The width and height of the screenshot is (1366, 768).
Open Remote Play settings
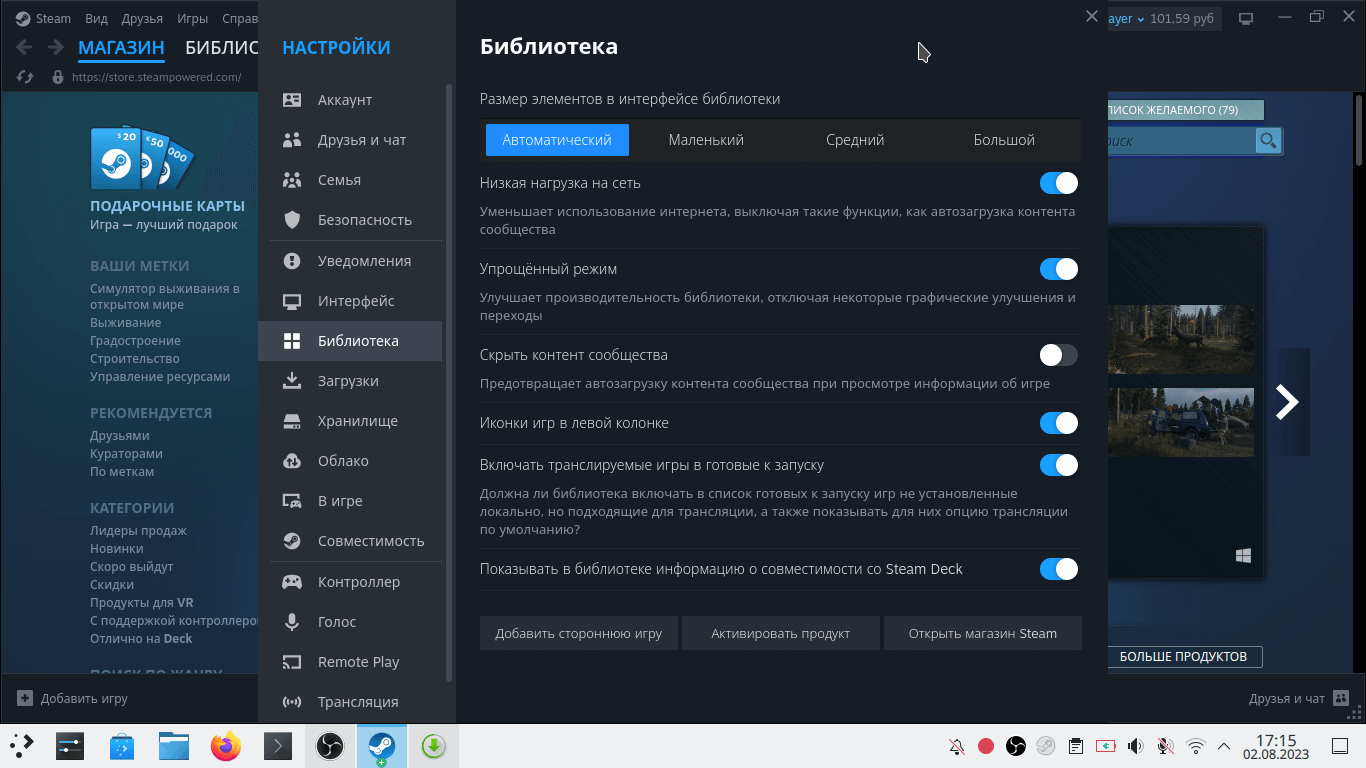pos(350,662)
